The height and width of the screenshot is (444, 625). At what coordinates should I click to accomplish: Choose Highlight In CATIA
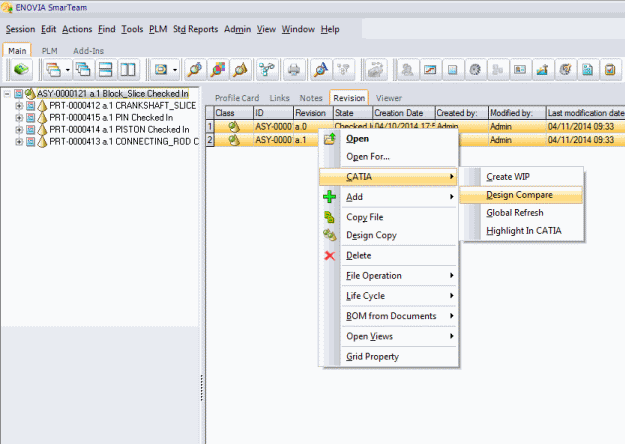[x=521, y=231]
